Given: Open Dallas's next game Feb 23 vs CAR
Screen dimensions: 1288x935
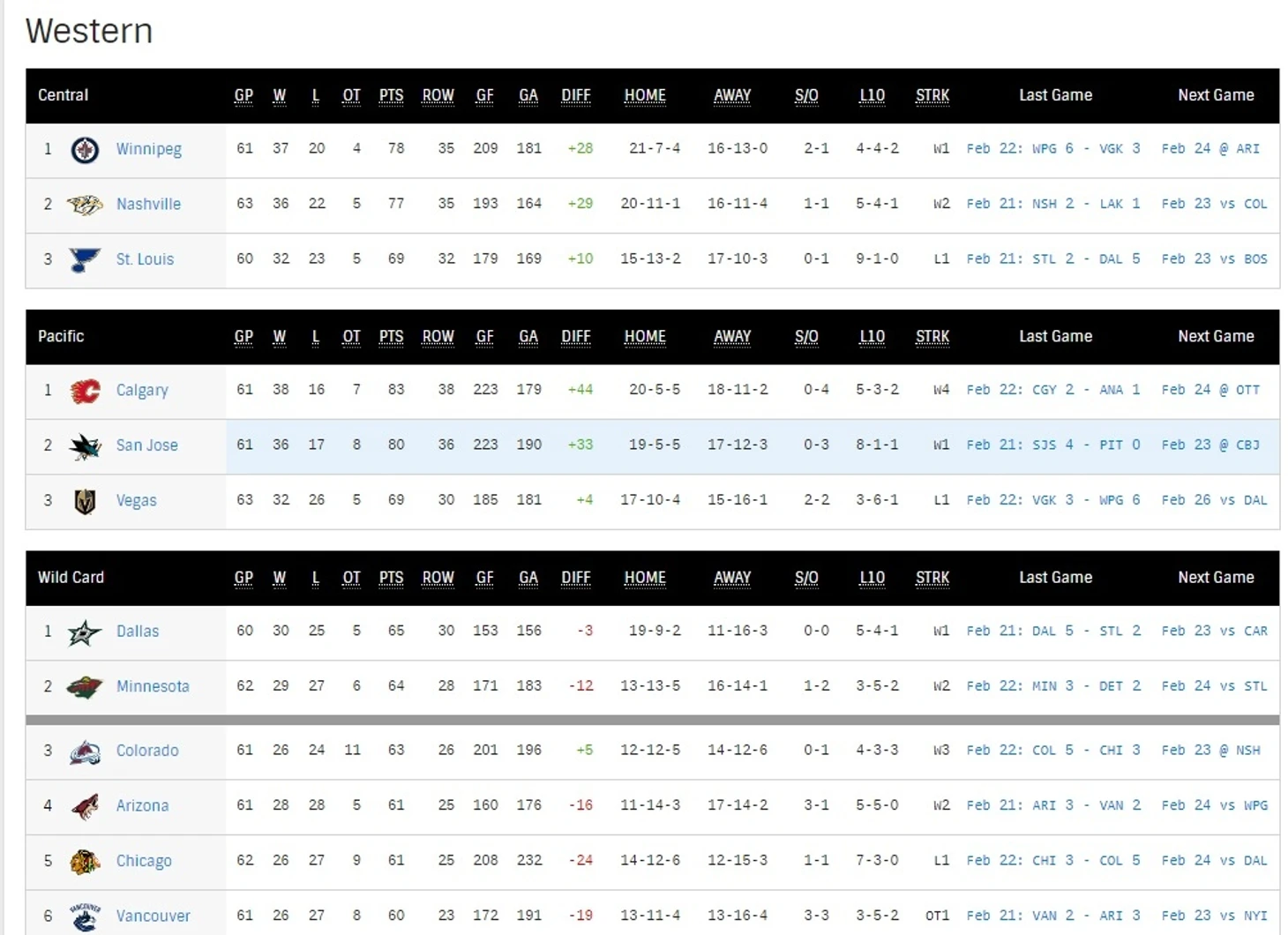Looking at the screenshot, I should (1213, 631).
